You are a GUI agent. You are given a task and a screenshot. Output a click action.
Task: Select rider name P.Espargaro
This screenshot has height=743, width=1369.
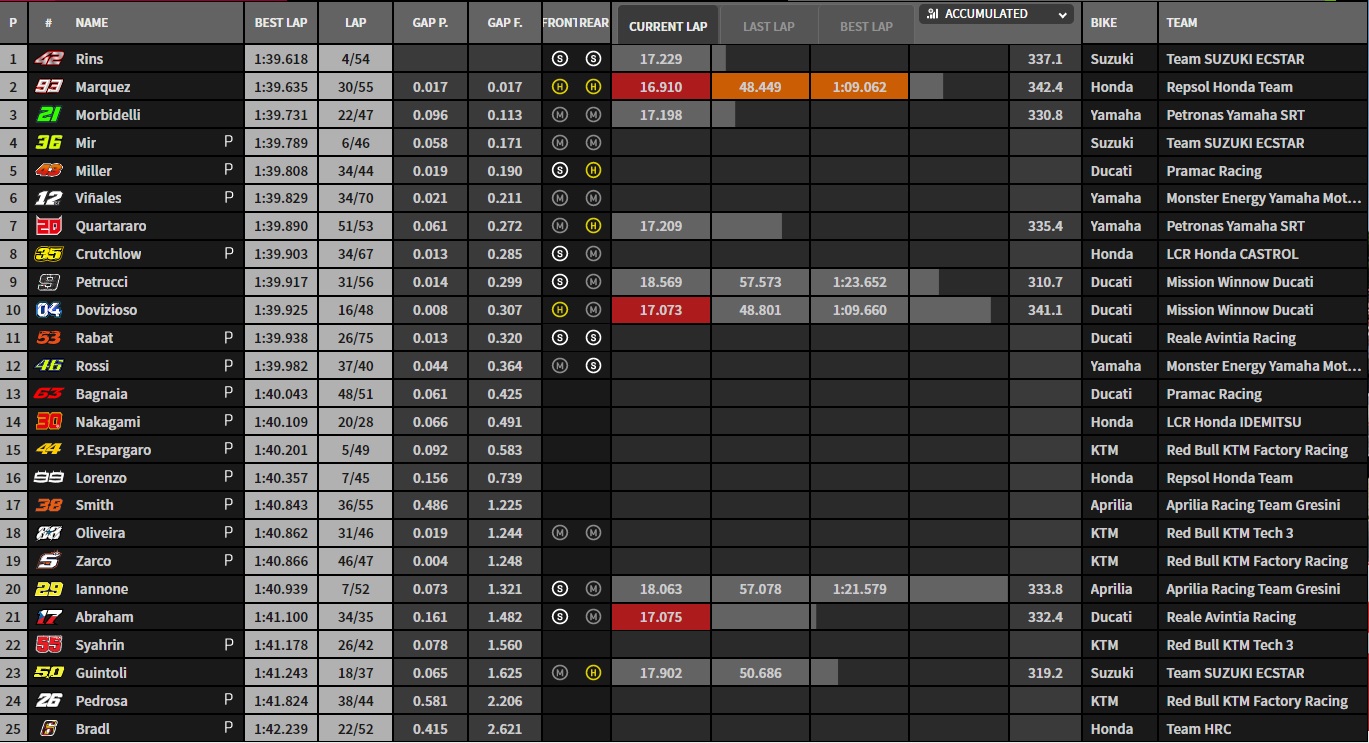pyautogui.click(x=113, y=450)
